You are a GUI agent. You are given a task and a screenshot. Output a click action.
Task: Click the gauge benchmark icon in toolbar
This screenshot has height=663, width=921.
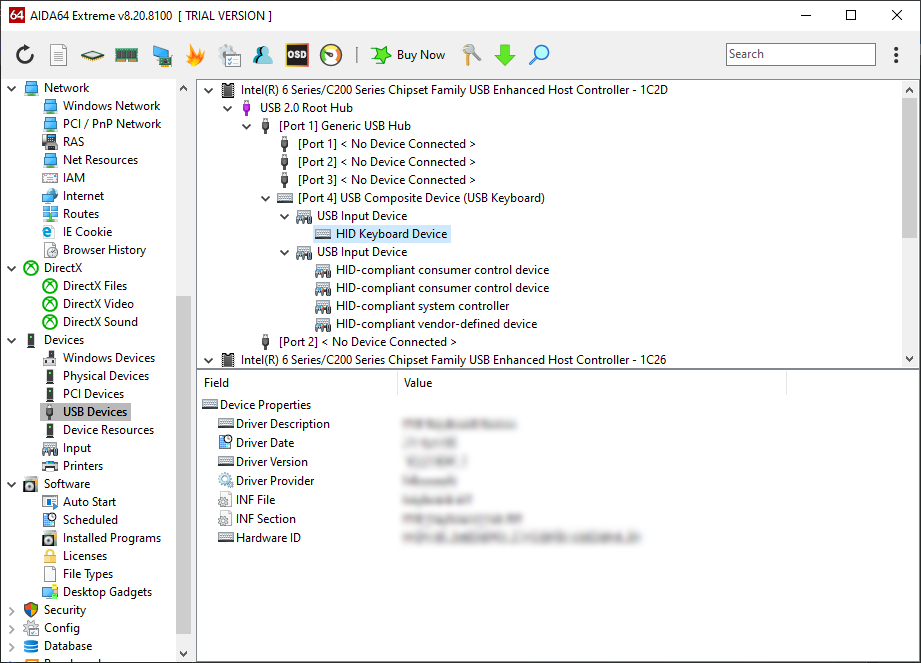(331, 55)
